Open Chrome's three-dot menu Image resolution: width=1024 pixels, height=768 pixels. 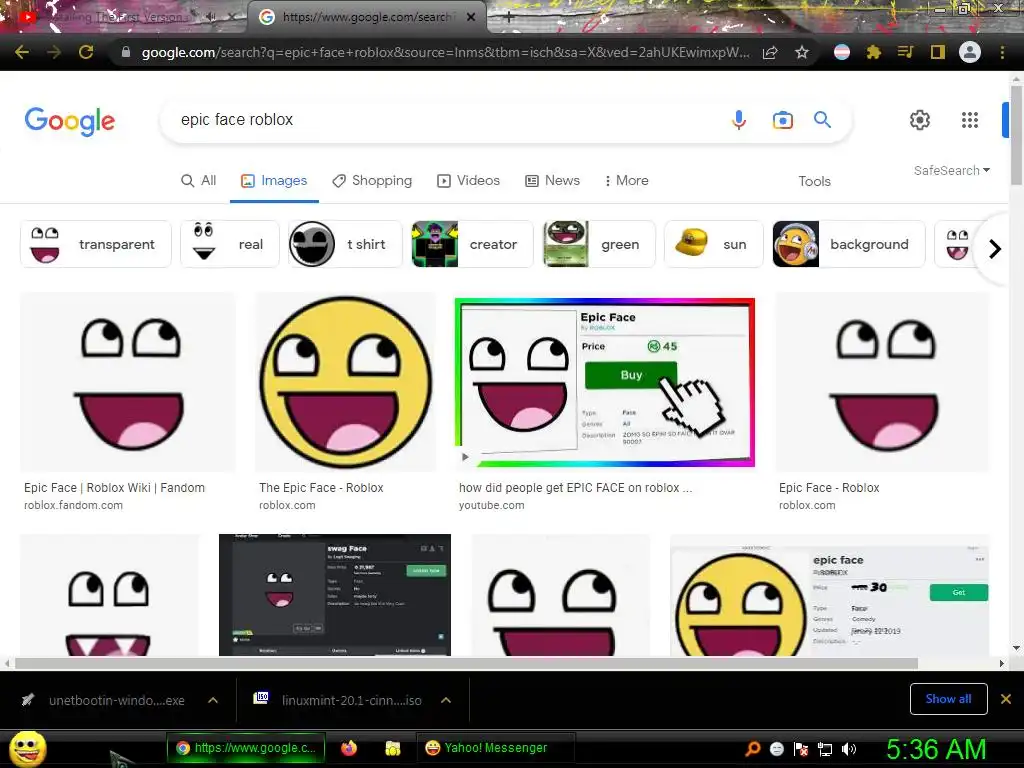tap(1002, 52)
